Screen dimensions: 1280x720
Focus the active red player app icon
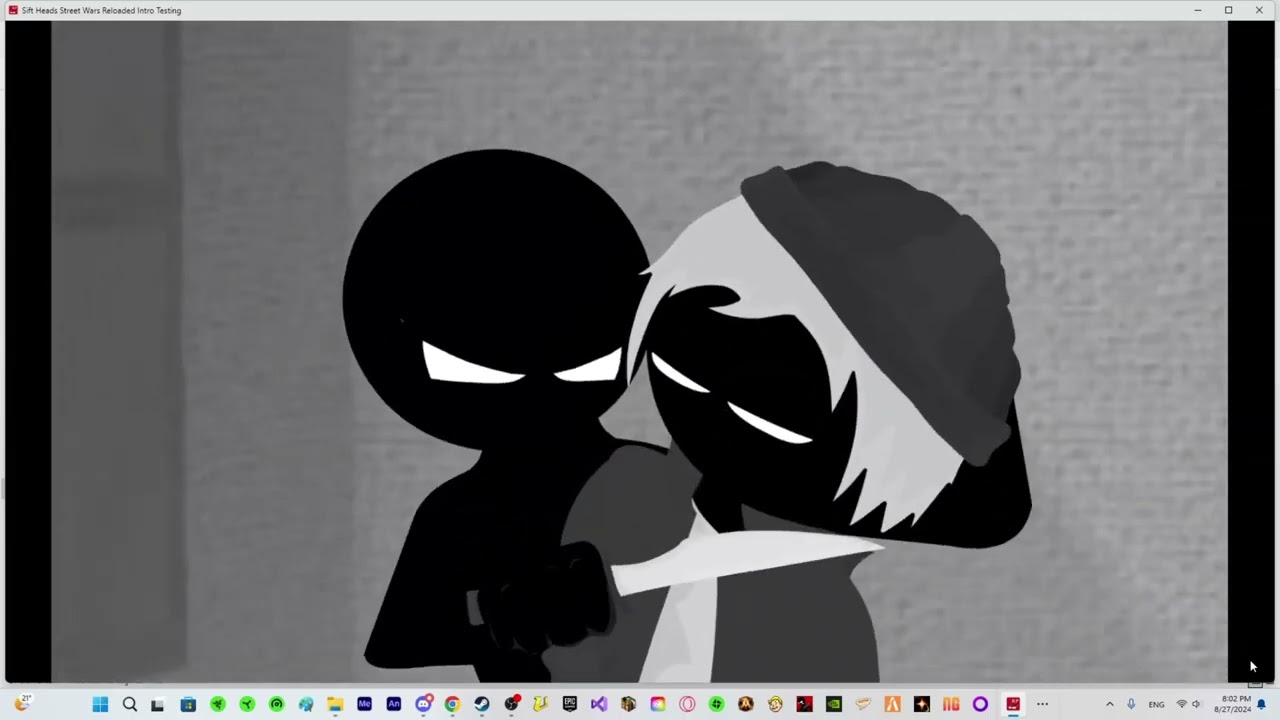[1013, 704]
